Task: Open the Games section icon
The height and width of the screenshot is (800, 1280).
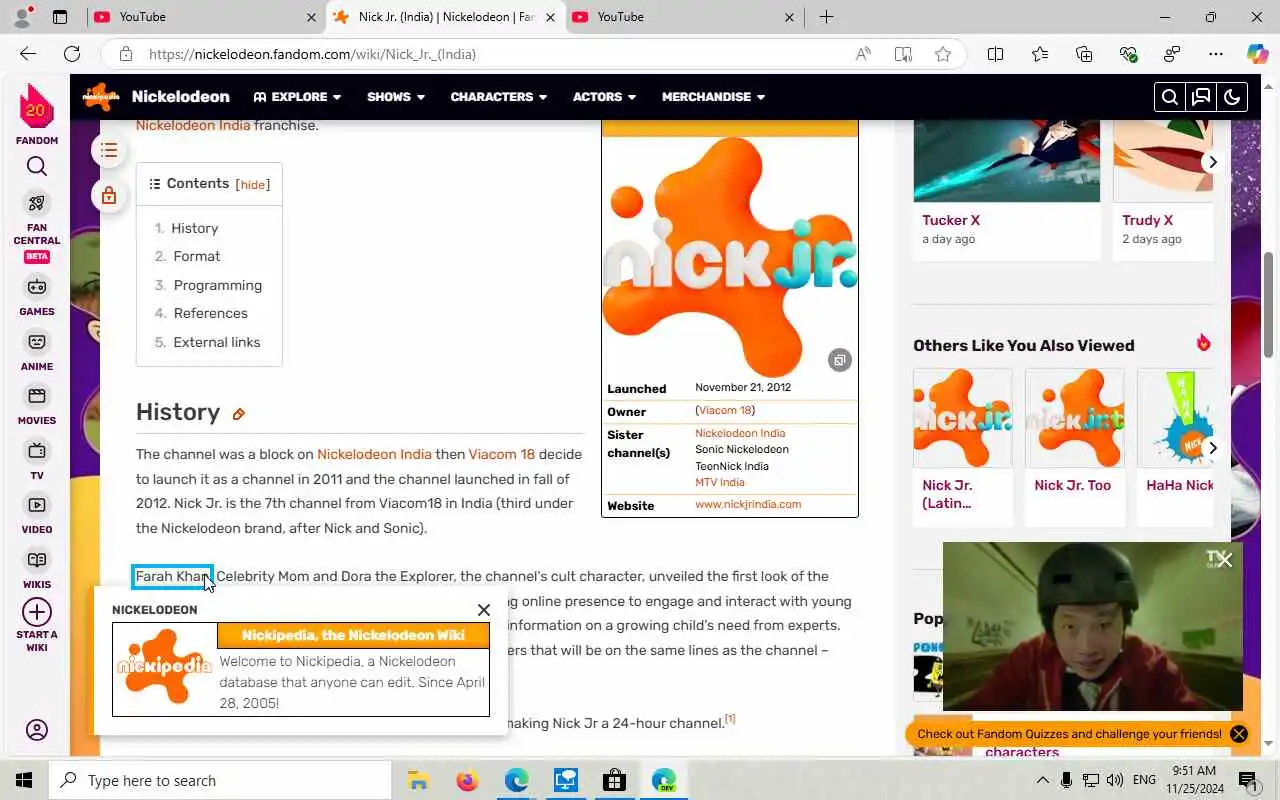Action: pos(37,287)
